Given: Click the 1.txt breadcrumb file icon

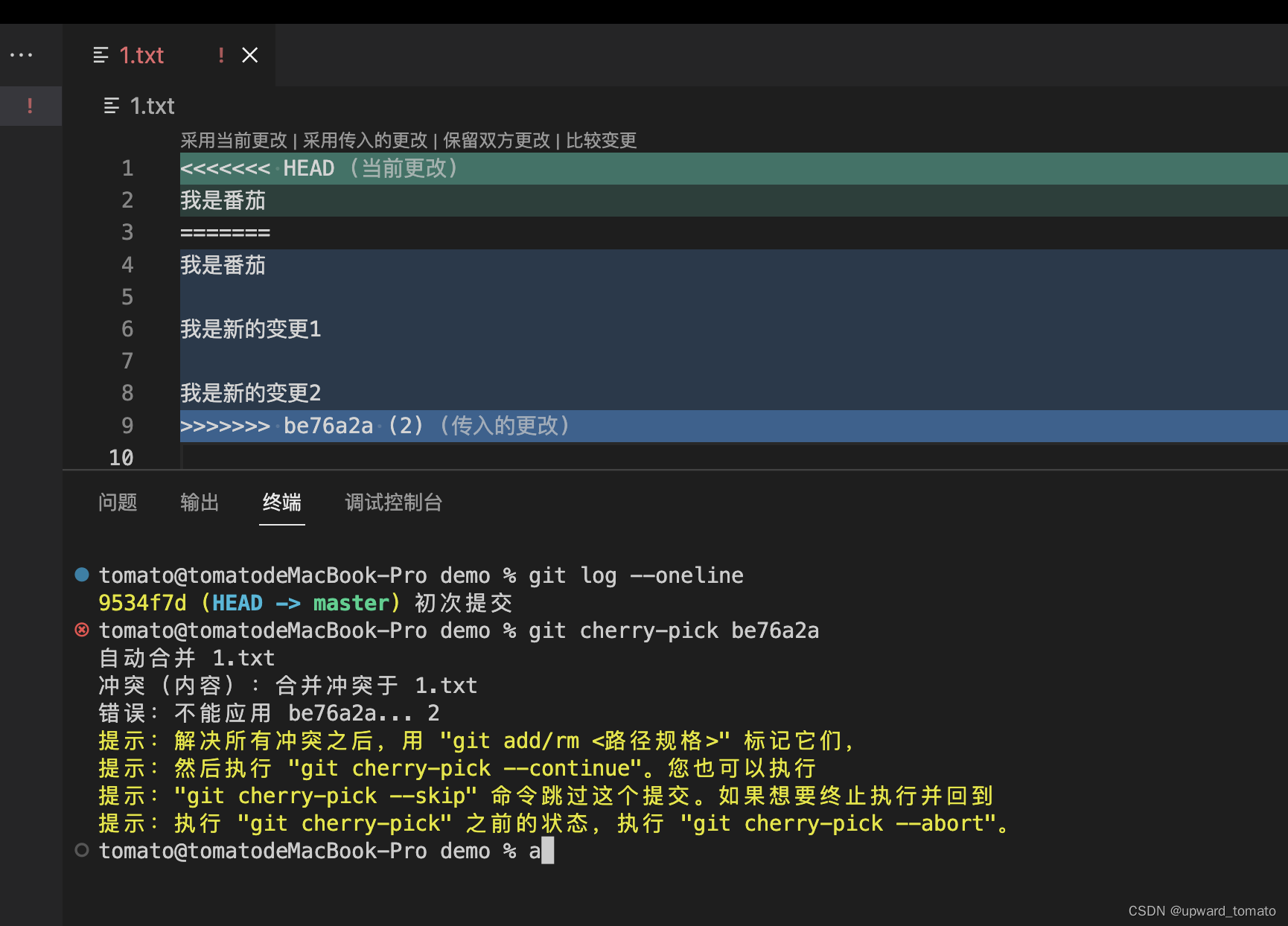Looking at the screenshot, I should point(112,106).
